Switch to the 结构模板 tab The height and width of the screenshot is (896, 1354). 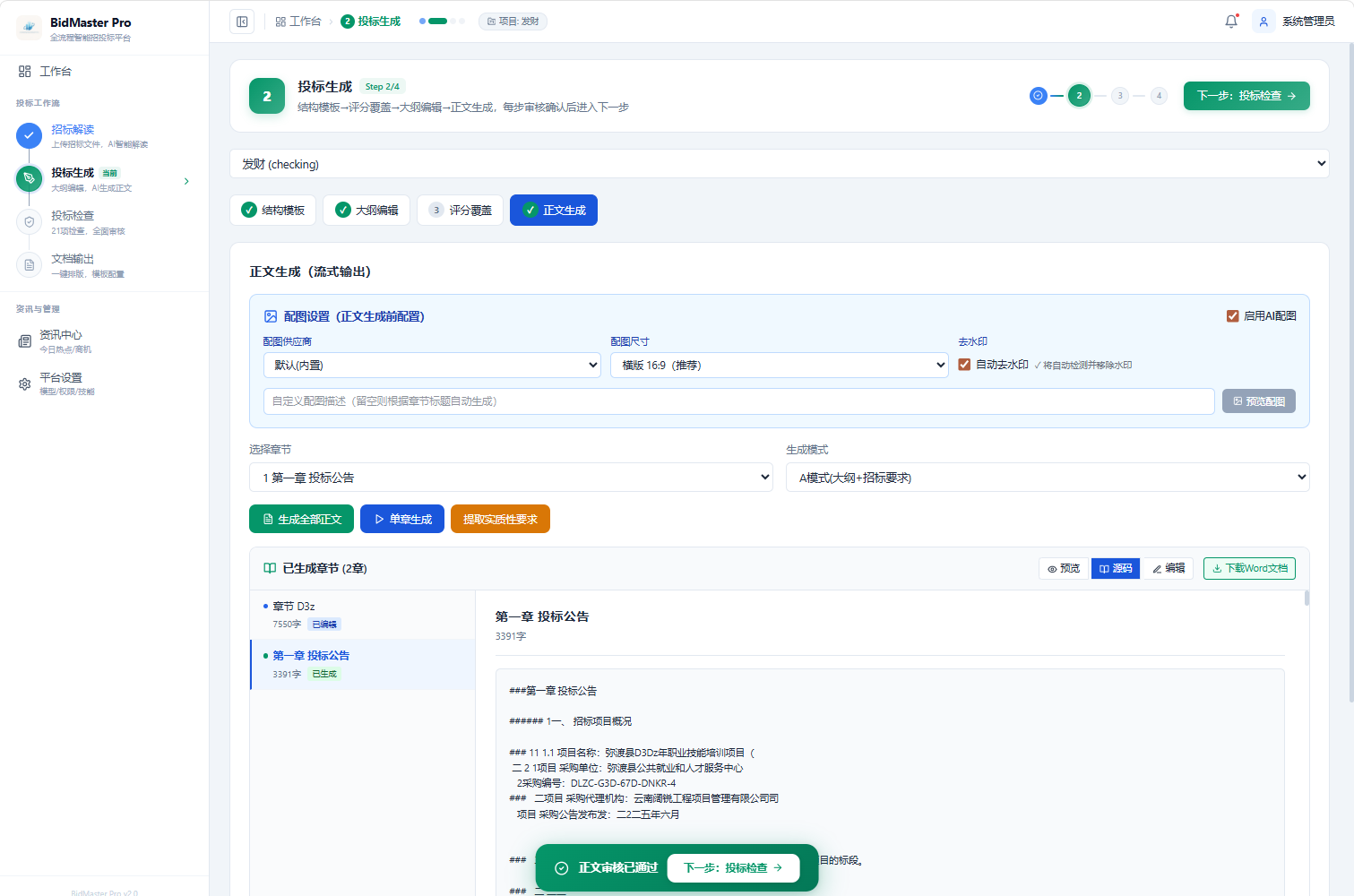click(273, 211)
